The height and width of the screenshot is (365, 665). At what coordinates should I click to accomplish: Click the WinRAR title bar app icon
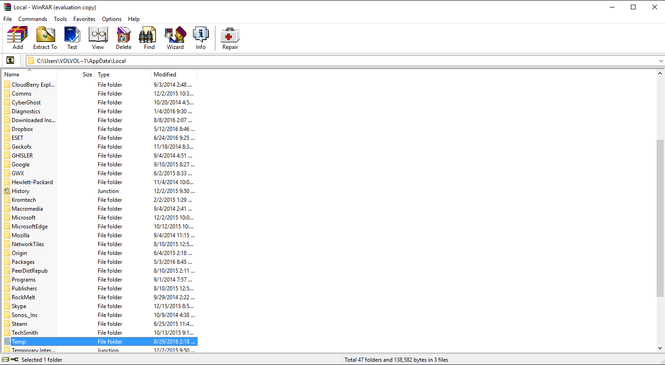pos(7,7)
